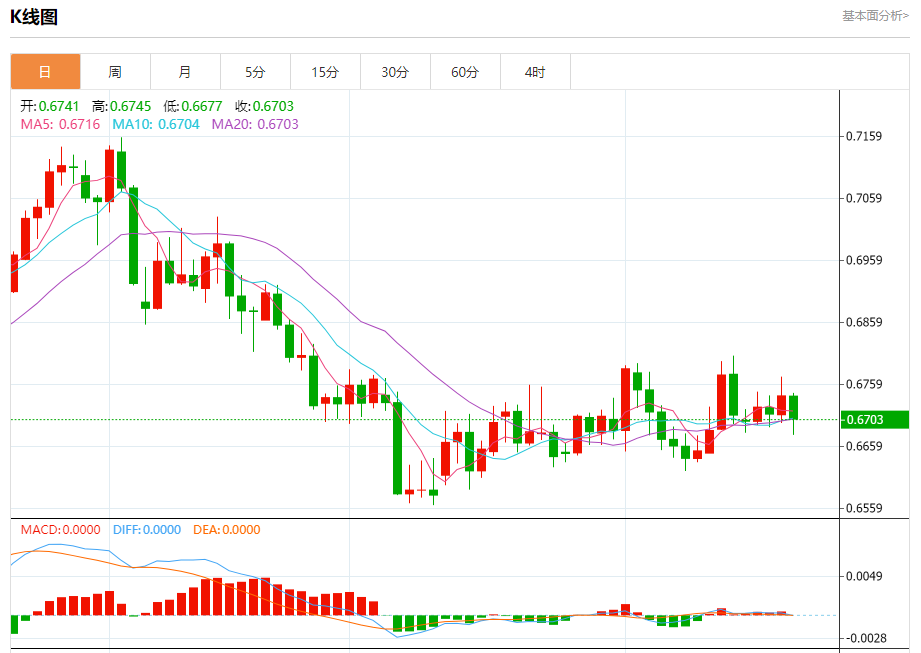The width and height of the screenshot is (921, 653).
Task: Click the 0.6559 price axis label
Action: point(863,509)
